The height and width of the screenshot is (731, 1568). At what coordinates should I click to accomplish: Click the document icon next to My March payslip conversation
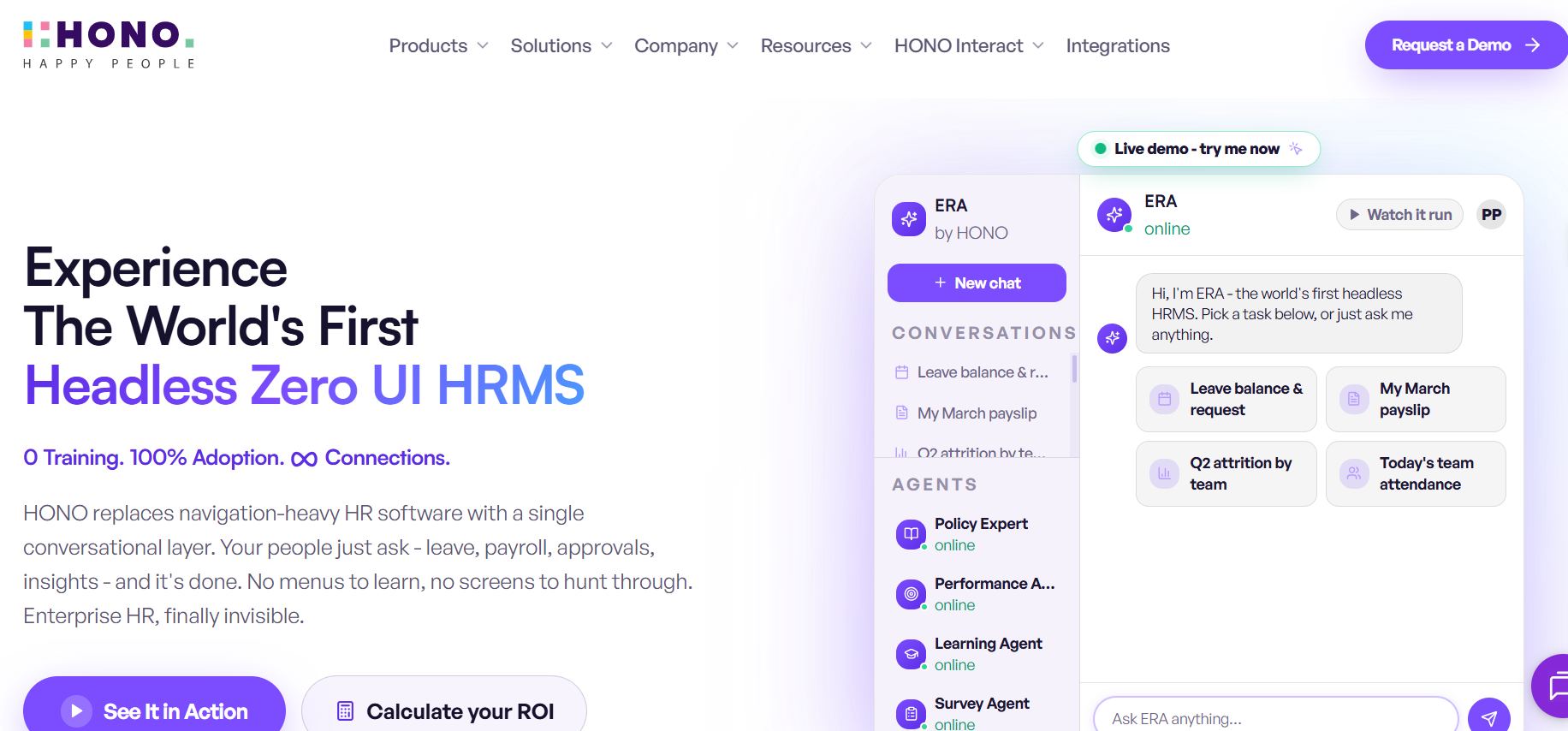coord(901,413)
